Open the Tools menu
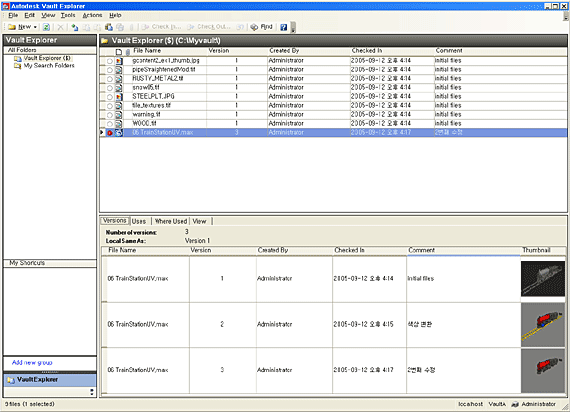The width and height of the screenshot is (570, 412). pyautogui.click(x=68, y=15)
